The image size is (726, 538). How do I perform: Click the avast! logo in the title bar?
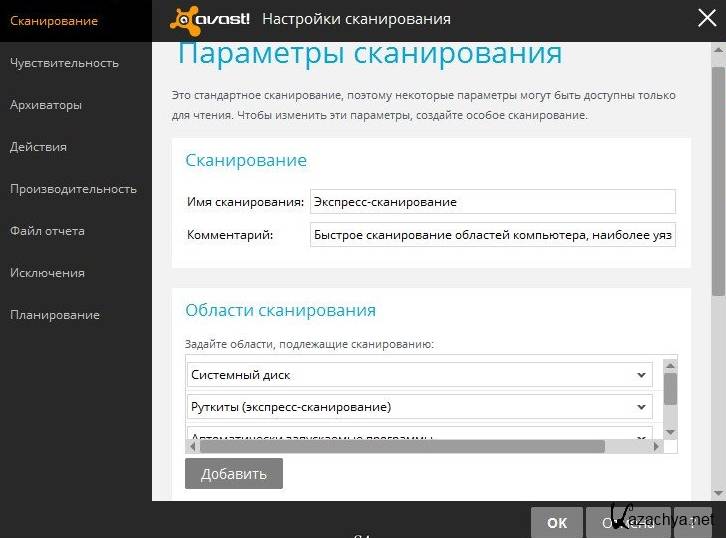(x=210, y=18)
